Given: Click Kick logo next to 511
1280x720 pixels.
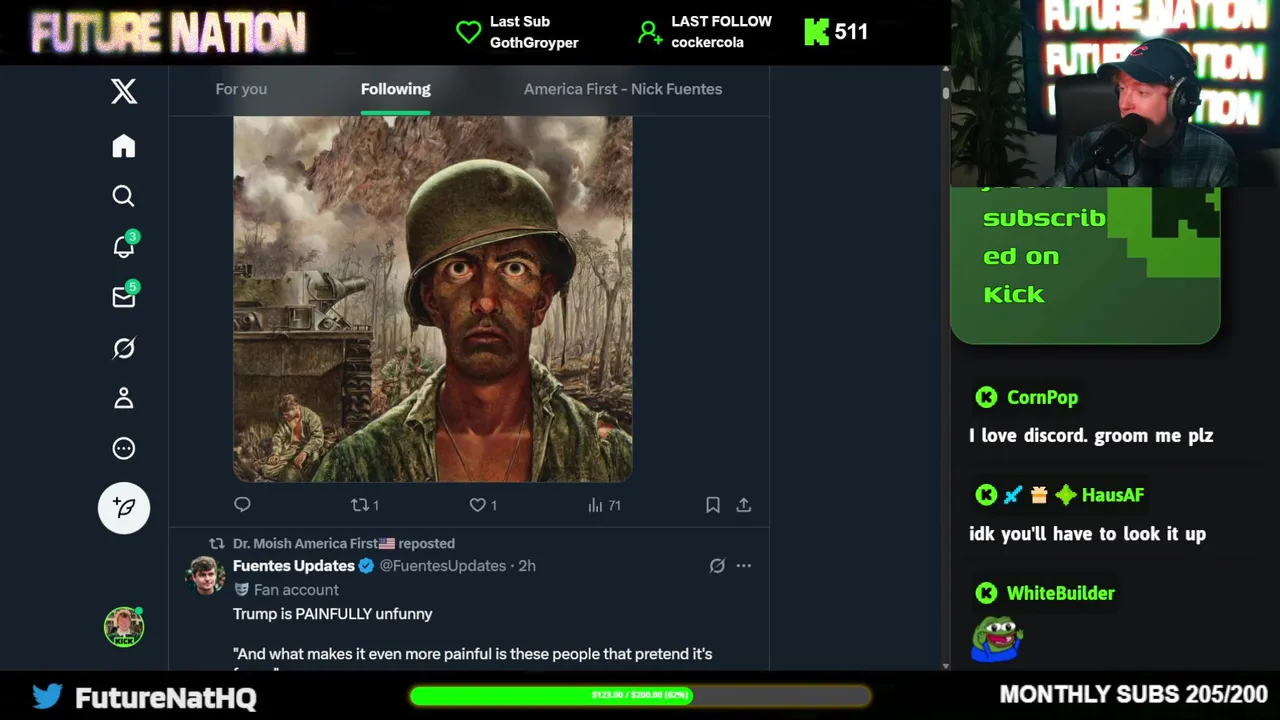Looking at the screenshot, I should pyautogui.click(x=816, y=32).
